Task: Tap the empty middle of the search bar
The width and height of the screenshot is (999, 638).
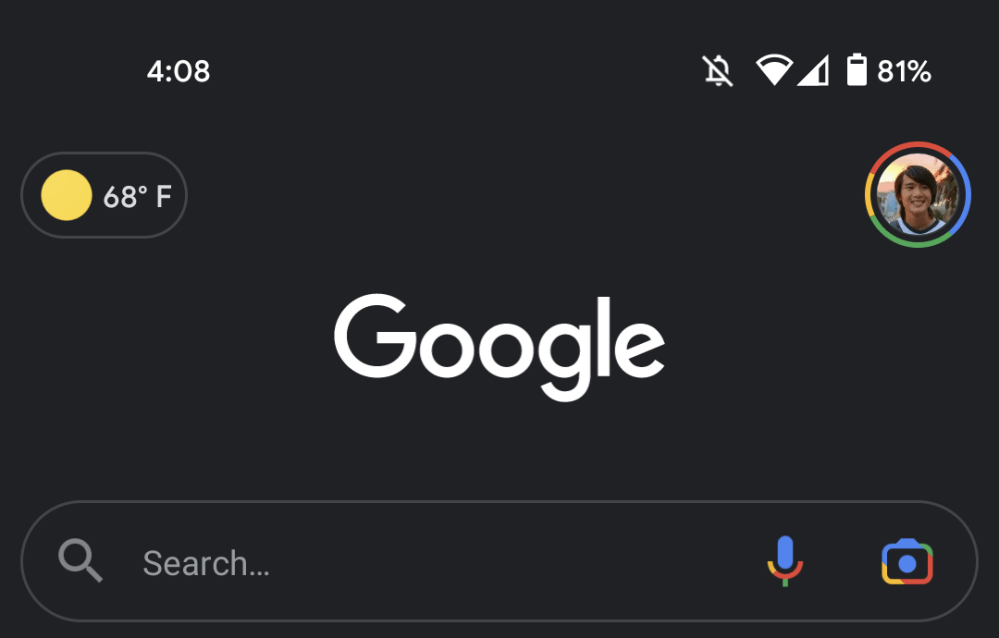Action: coord(500,562)
